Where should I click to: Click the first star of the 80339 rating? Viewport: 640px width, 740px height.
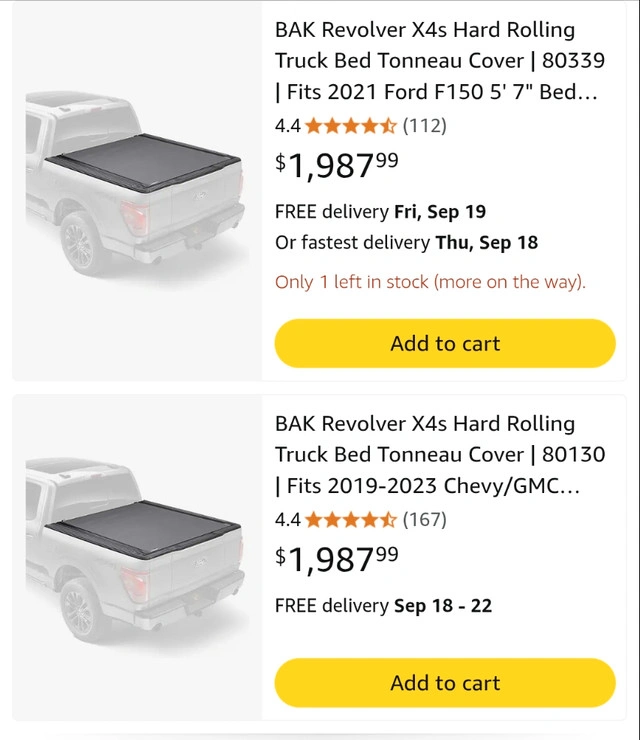(x=314, y=126)
